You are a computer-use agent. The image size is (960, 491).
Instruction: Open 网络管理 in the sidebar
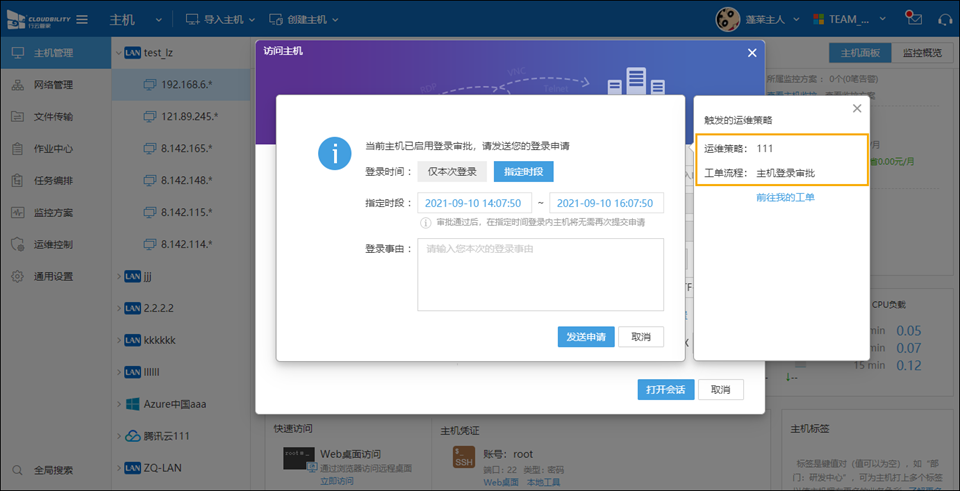[54, 85]
